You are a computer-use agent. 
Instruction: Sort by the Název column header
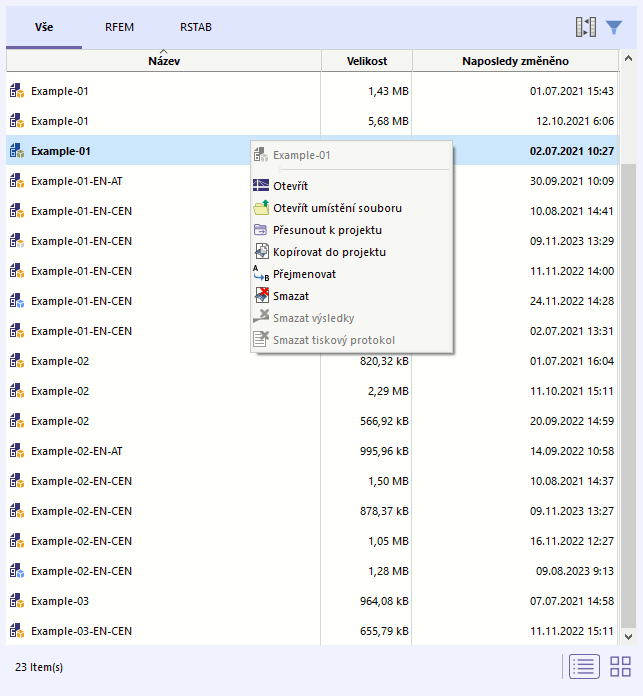pos(163,61)
